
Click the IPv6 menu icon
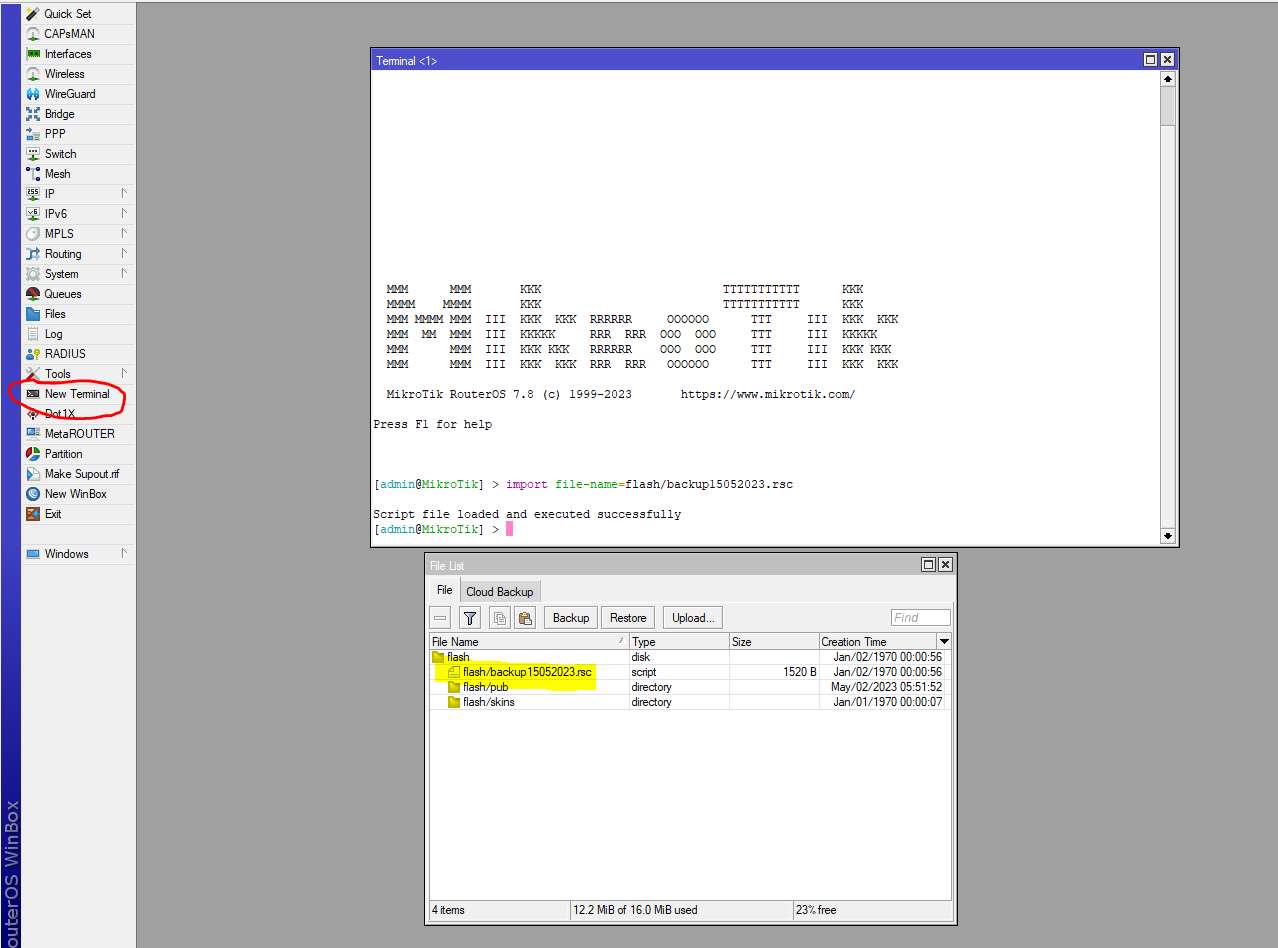pyautogui.click(x=33, y=214)
